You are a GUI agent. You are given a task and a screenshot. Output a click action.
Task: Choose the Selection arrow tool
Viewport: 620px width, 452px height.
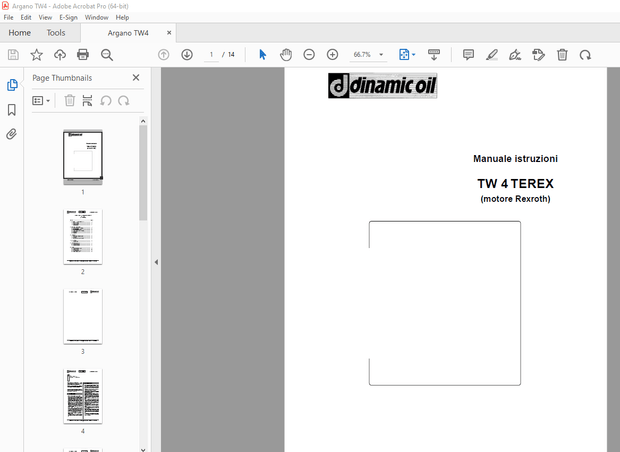(x=263, y=55)
